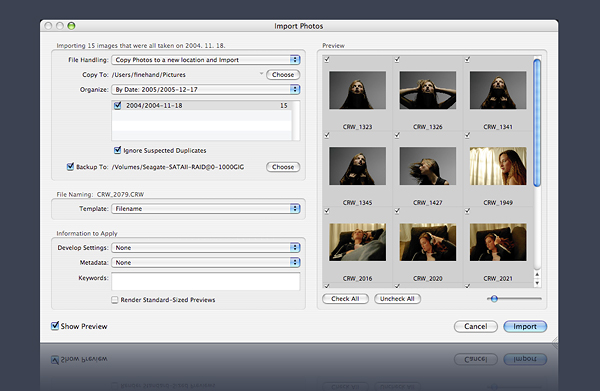
Task: Enable Render Standard-Sized Previews
Action: coord(114,300)
